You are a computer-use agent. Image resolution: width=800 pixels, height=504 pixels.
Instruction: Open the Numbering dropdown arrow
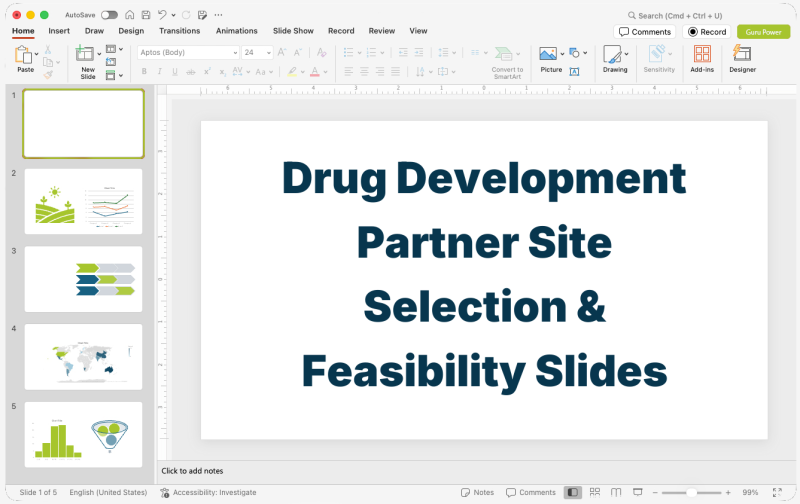pyautogui.click(x=382, y=53)
